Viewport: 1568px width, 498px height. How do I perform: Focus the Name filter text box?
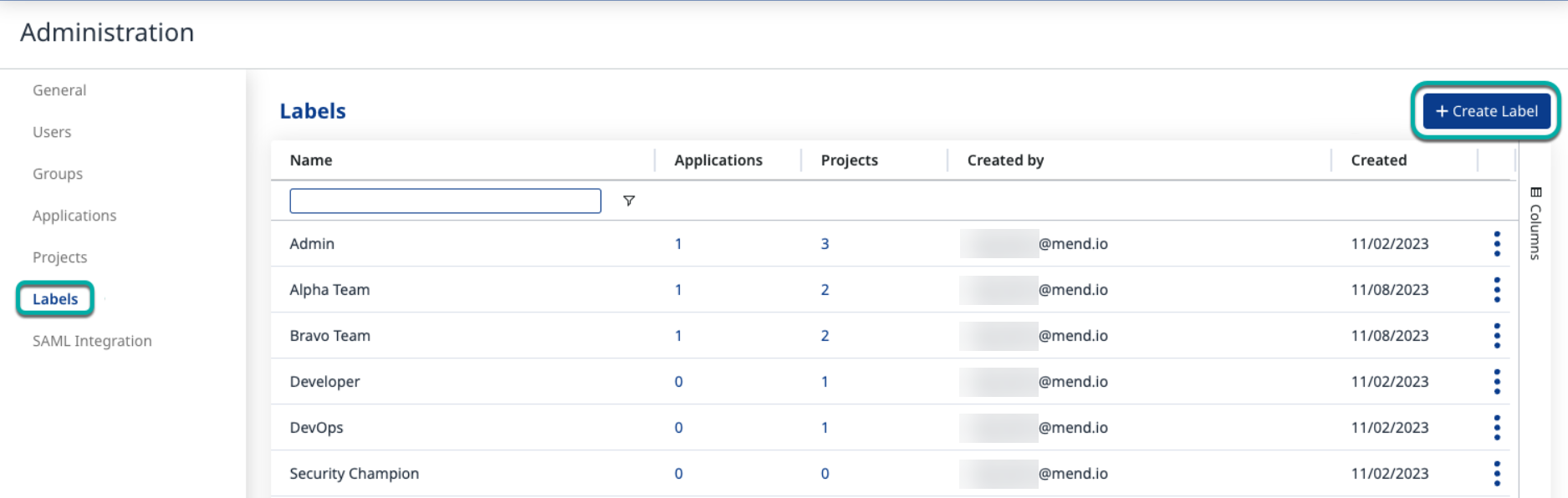pos(445,201)
